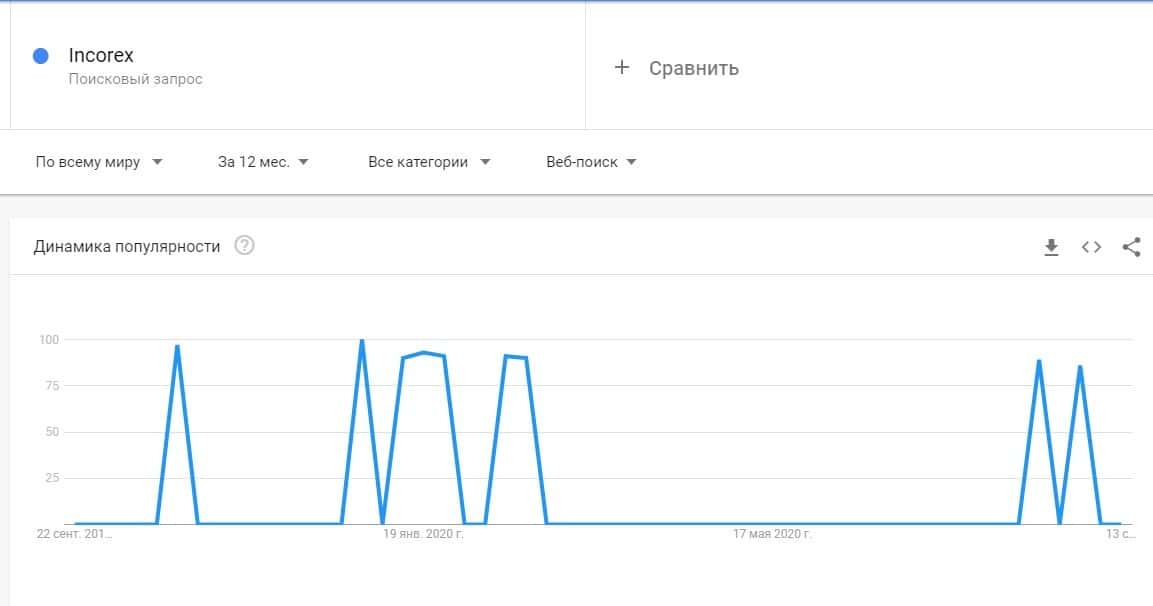Click the 50 value on the Y axis

point(48,432)
